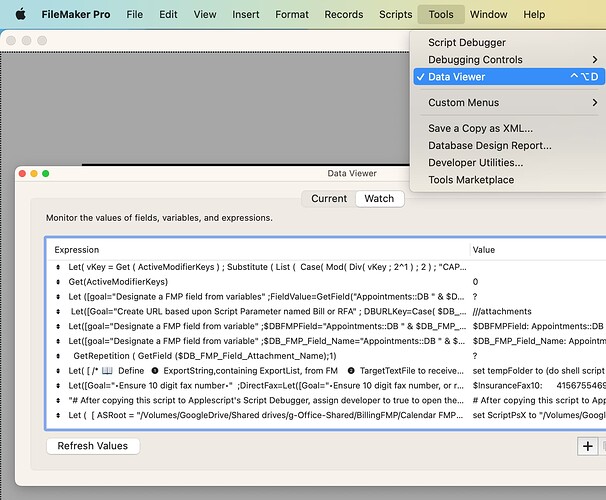Open the Window menu
The image size is (606, 500).
tap(489, 15)
